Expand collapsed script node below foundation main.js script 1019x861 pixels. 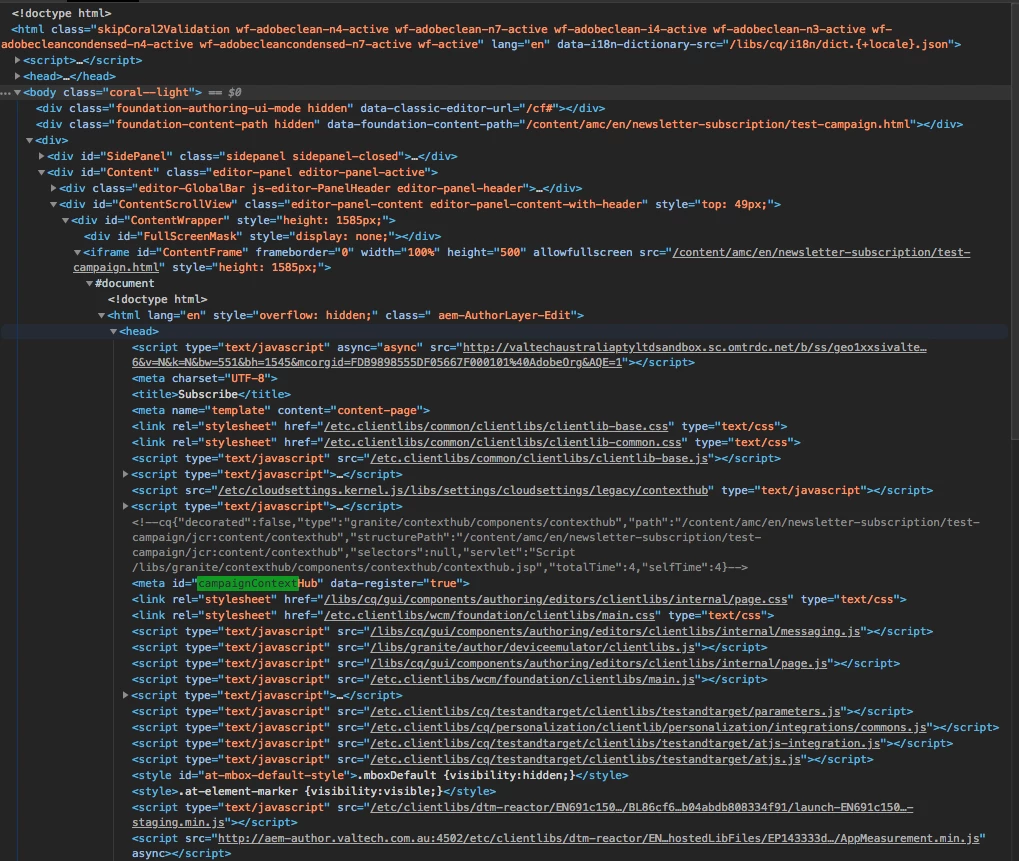125,695
